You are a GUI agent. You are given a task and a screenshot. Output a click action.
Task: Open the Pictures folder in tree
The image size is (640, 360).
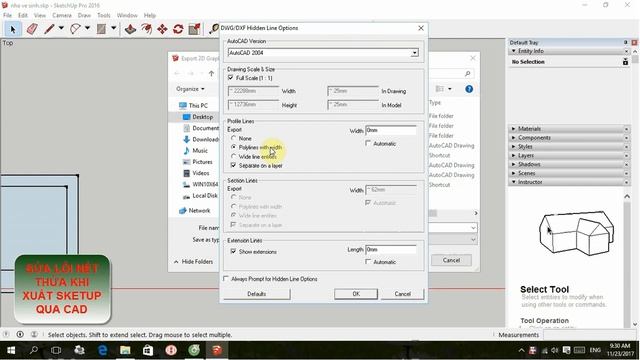pos(198,162)
